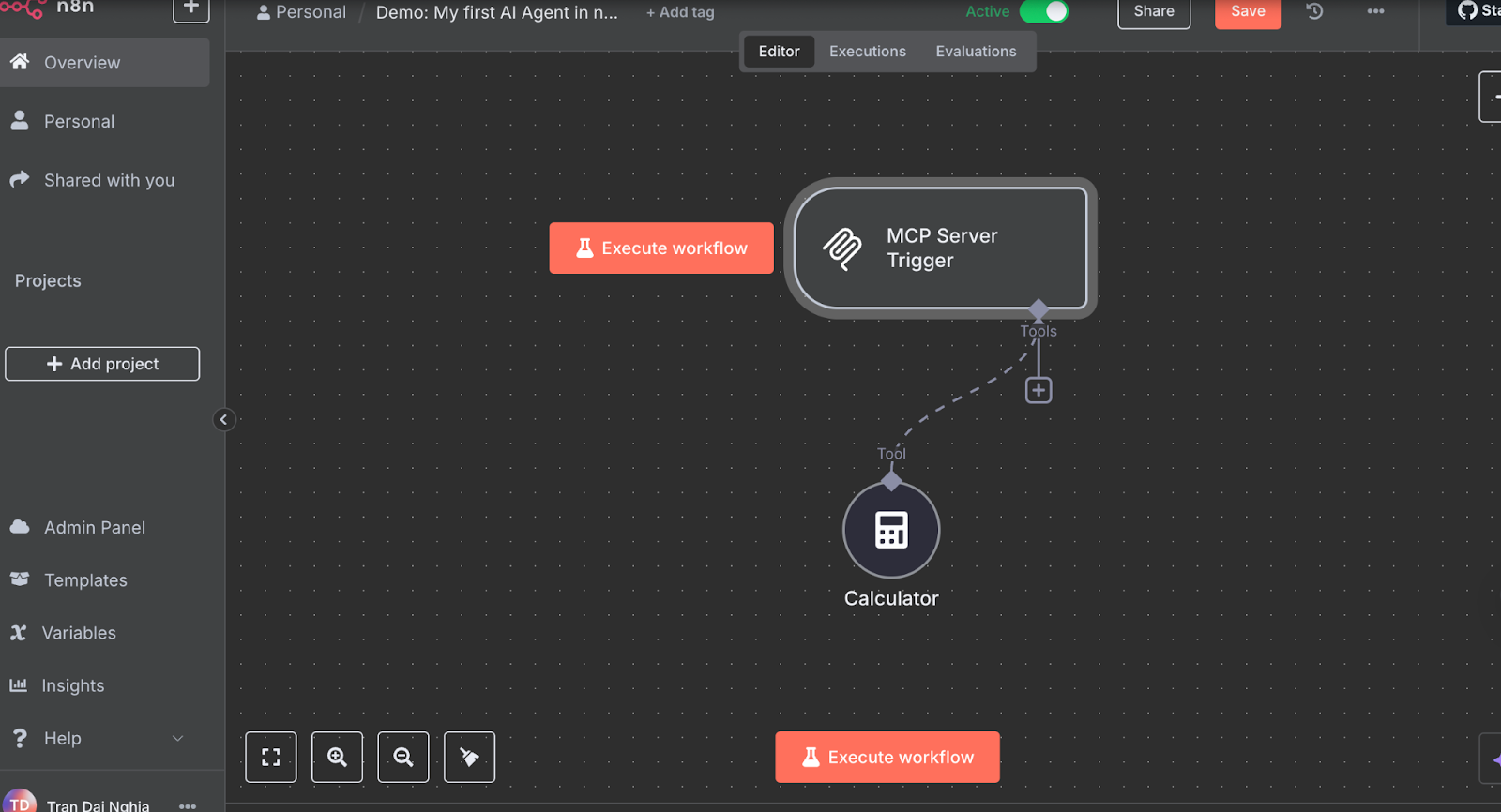Click the Tools connector diamond on trigger

click(x=1039, y=308)
